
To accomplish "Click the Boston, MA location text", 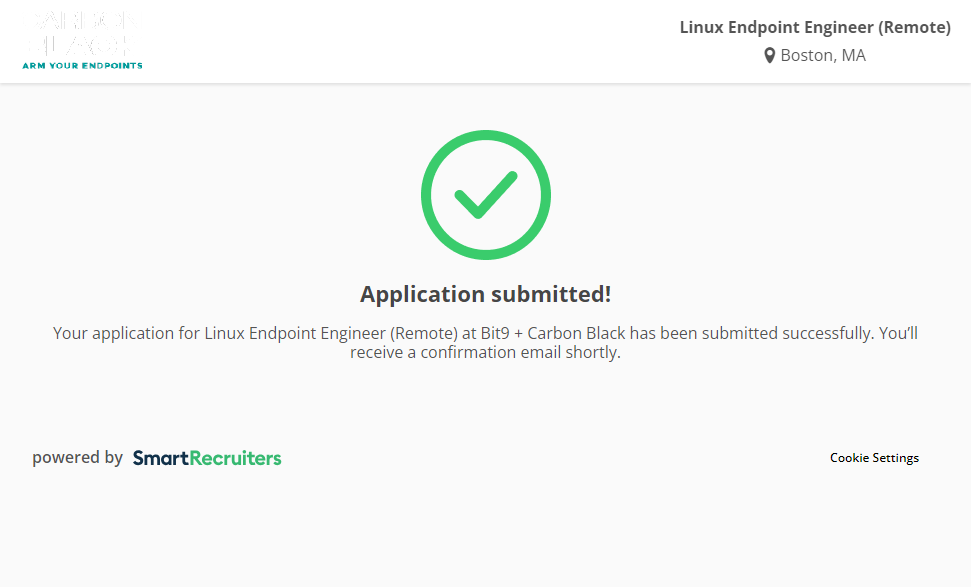I will [x=823, y=56].
